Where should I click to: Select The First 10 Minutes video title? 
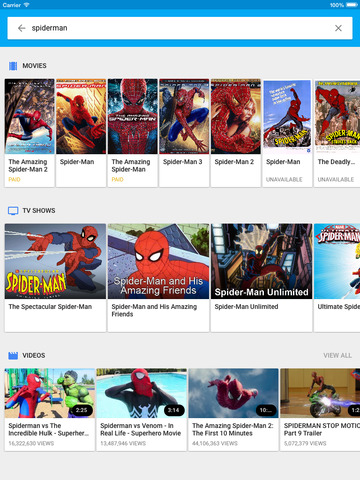point(233,430)
